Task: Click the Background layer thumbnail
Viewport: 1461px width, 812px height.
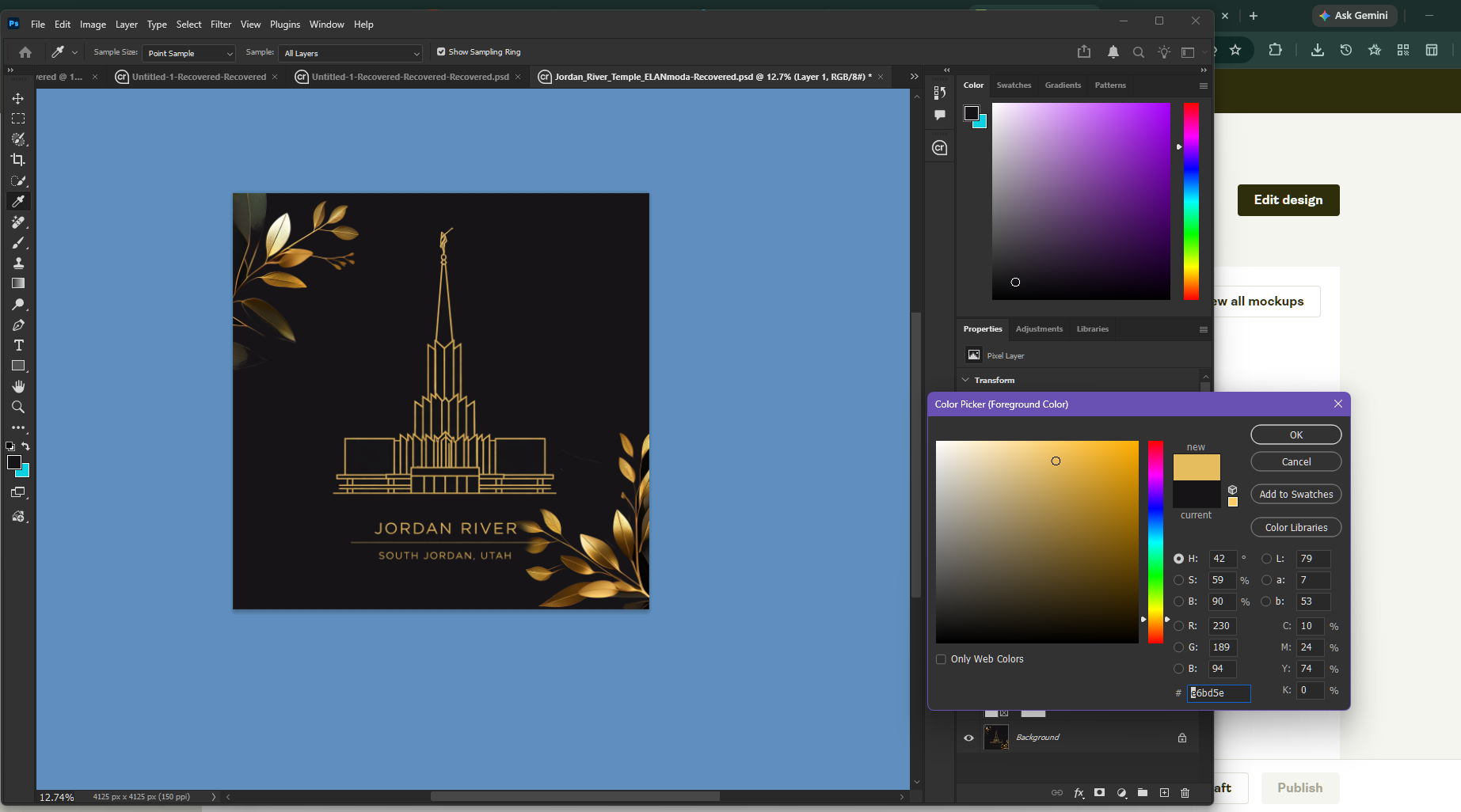Action: tap(996, 738)
